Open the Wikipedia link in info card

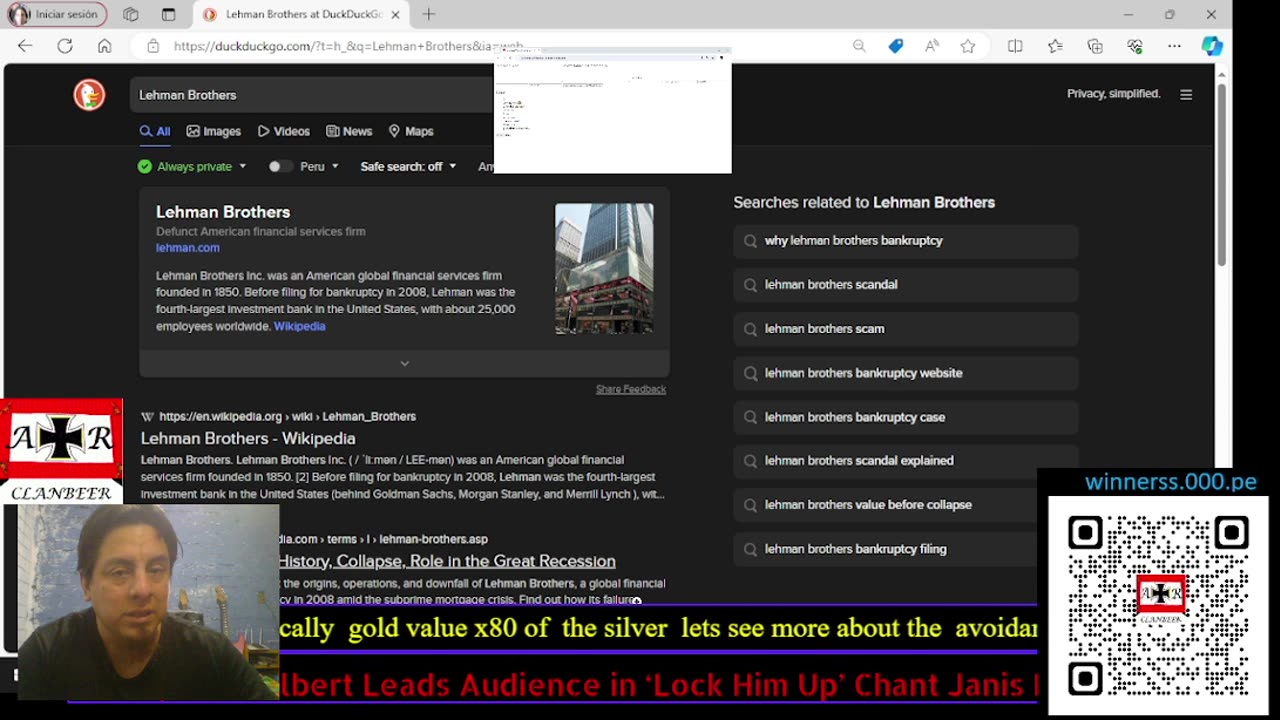pos(299,326)
